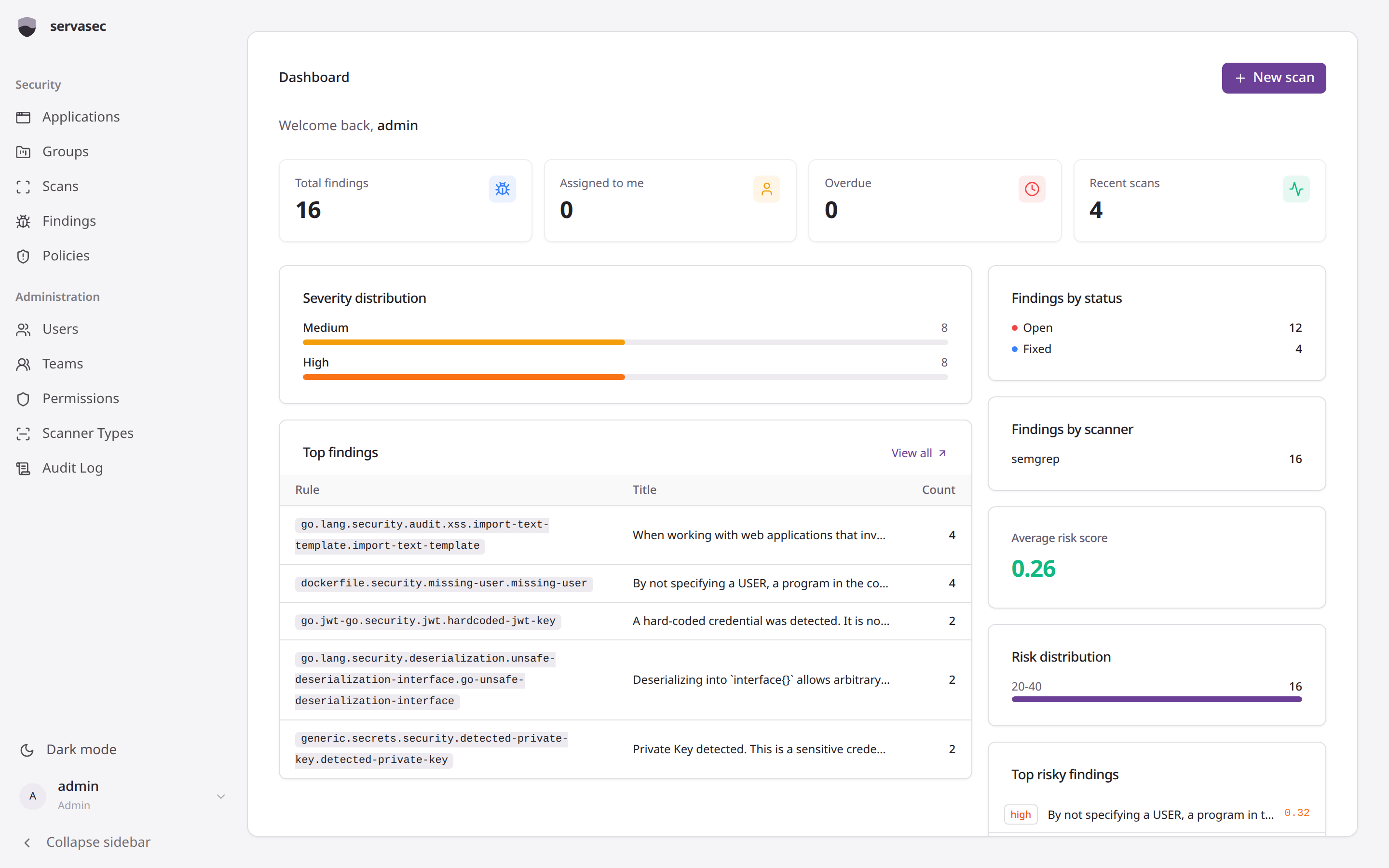Click the Title column header
The width and height of the screenshot is (1389, 868).
(644, 489)
